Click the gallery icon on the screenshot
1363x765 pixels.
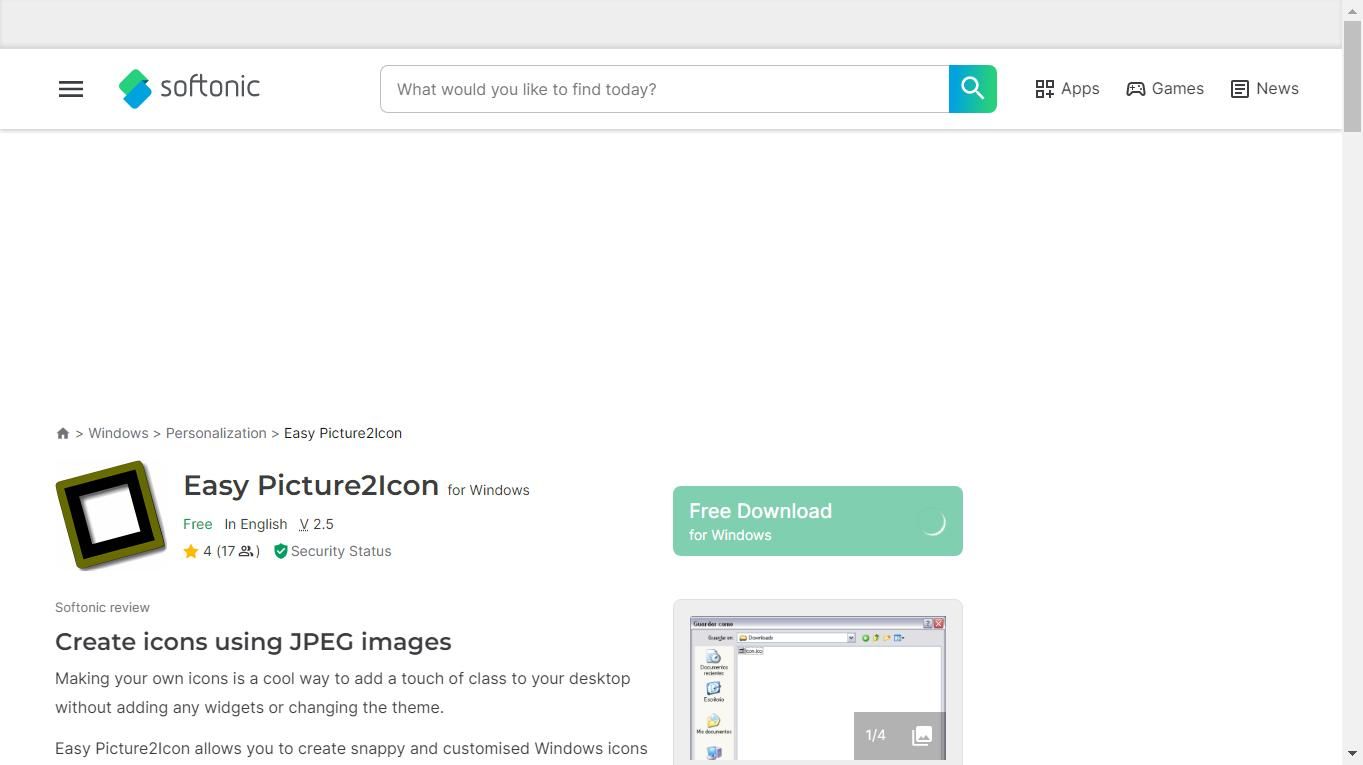[922, 735]
